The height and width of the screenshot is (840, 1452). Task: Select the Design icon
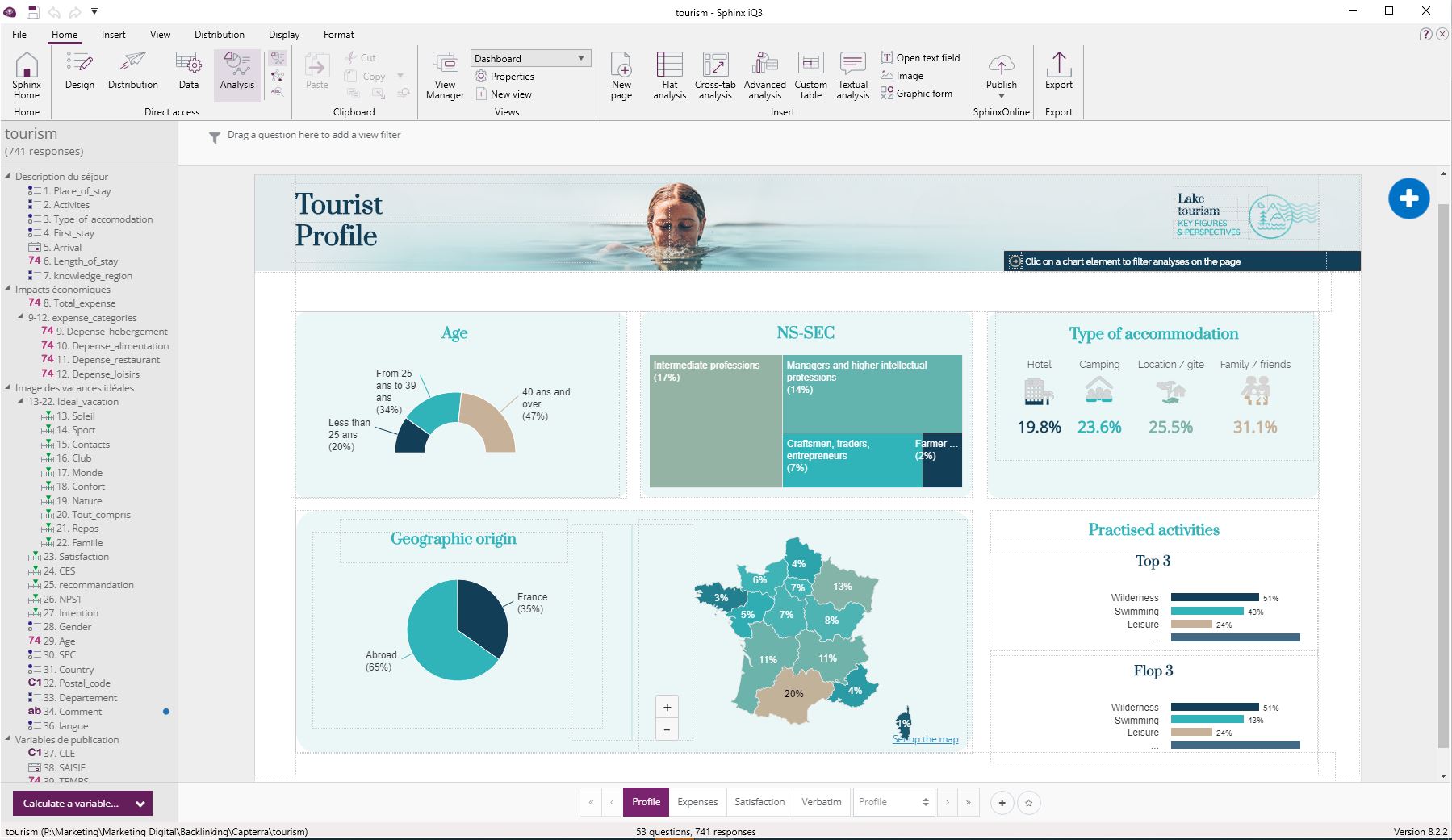pyautogui.click(x=78, y=73)
